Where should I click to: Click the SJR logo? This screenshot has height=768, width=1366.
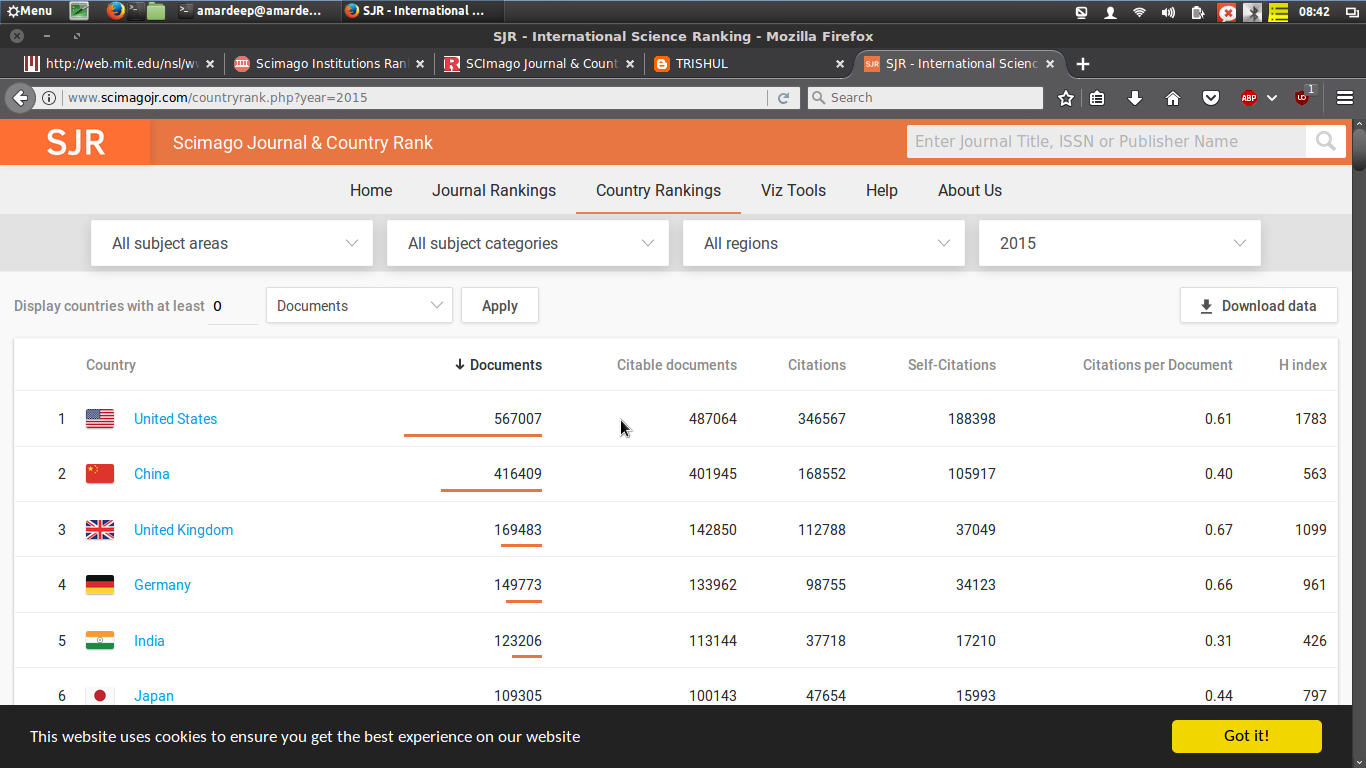tap(75, 142)
